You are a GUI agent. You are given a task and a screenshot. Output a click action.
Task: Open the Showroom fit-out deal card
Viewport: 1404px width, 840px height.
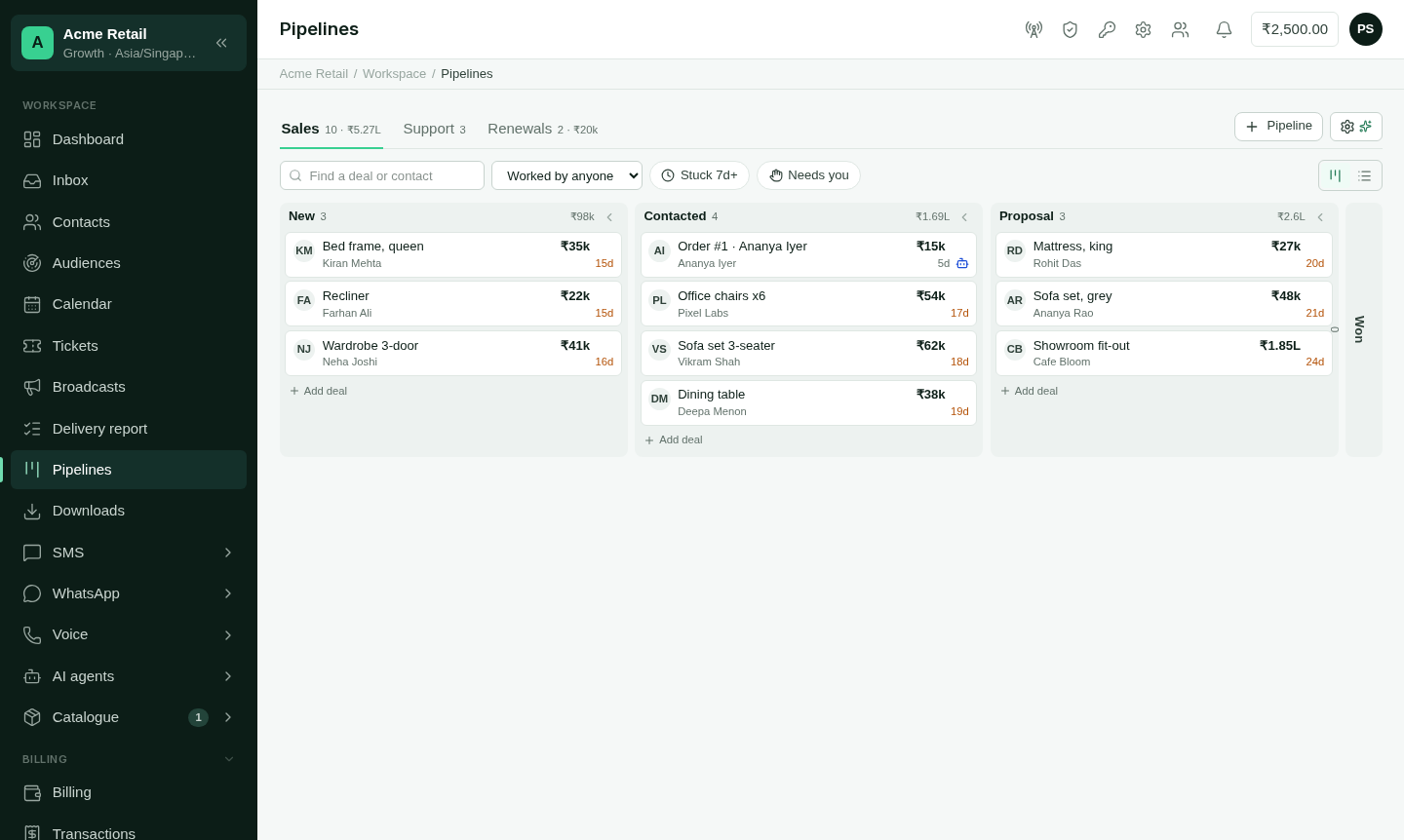tap(1164, 353)
